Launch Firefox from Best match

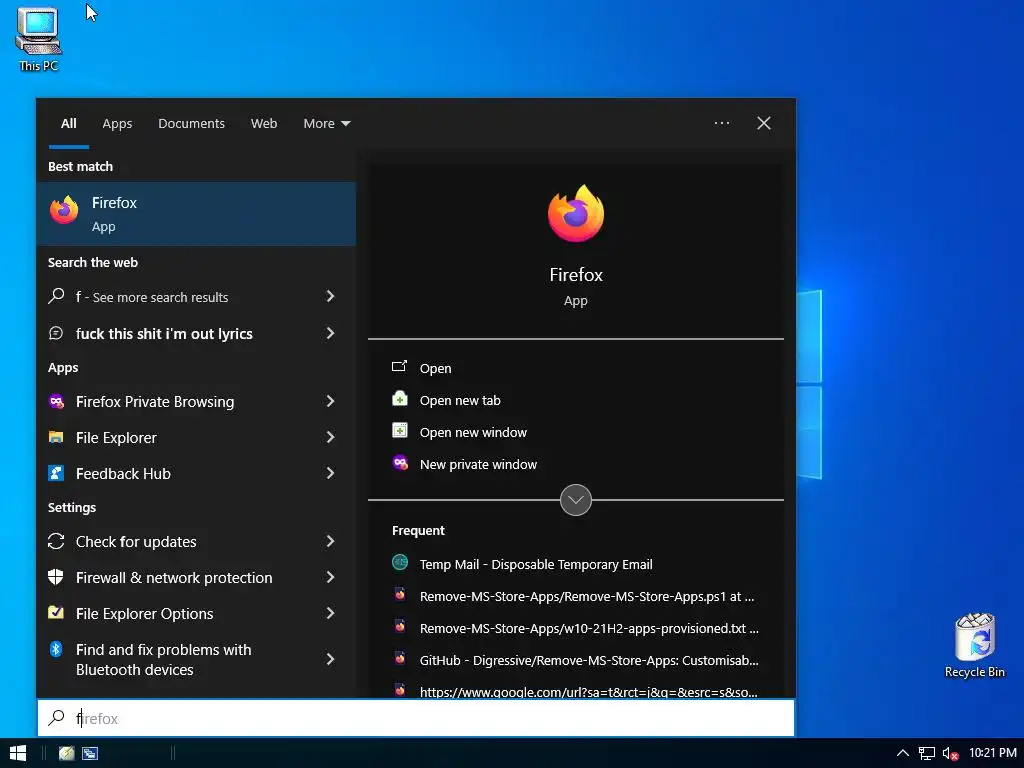(196, 214)
